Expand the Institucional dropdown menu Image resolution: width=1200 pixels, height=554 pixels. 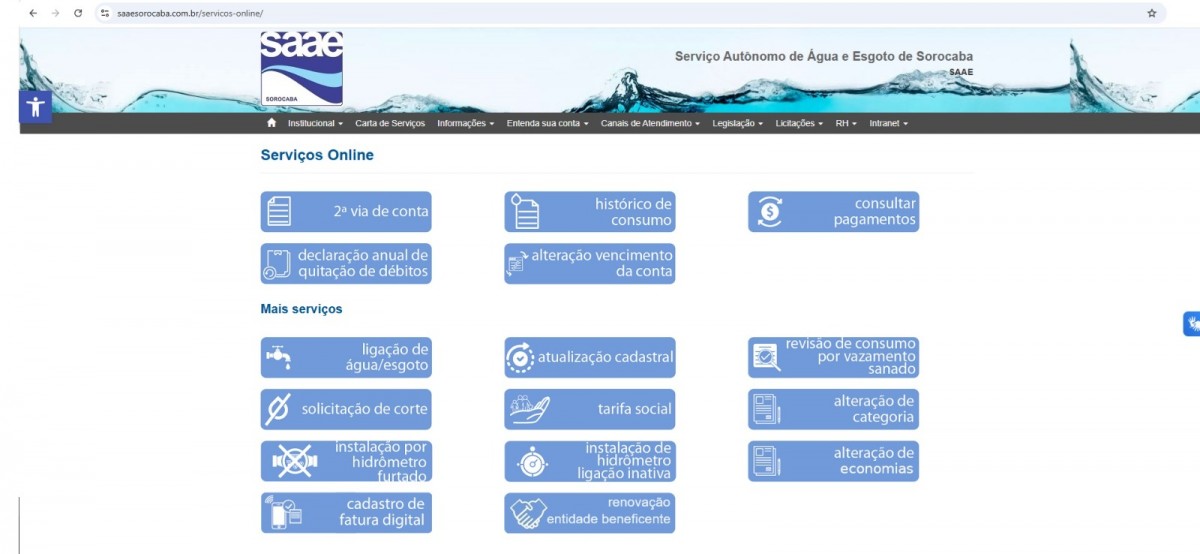(315, 123)
